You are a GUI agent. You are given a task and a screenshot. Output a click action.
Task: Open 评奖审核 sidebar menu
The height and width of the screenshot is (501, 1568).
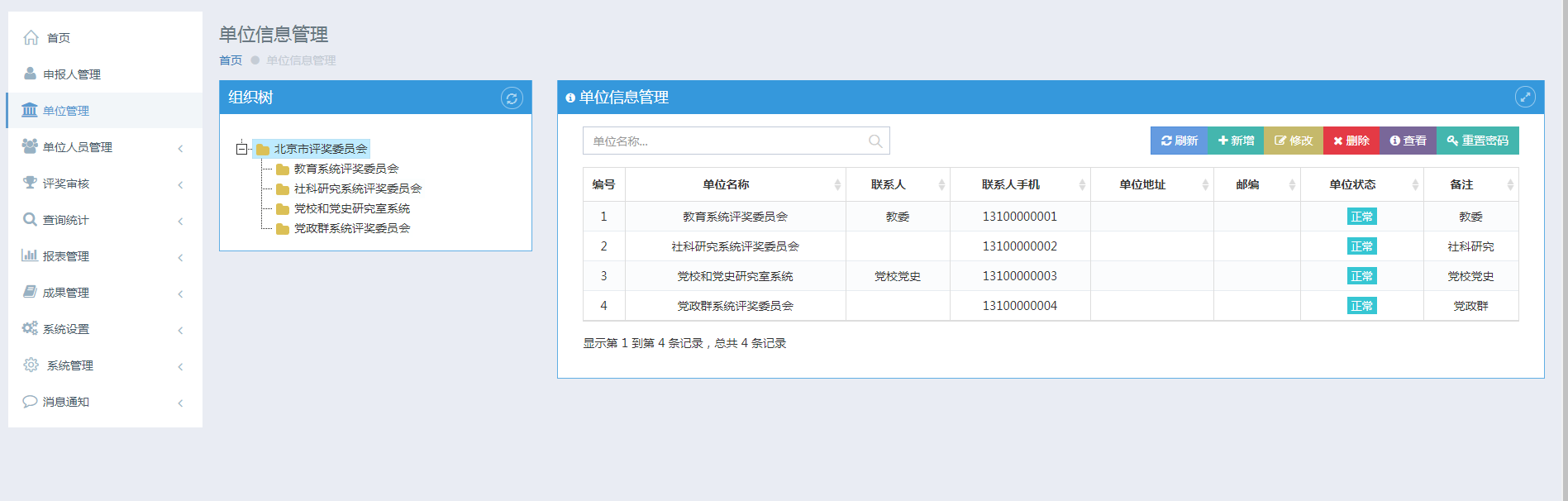105,184
